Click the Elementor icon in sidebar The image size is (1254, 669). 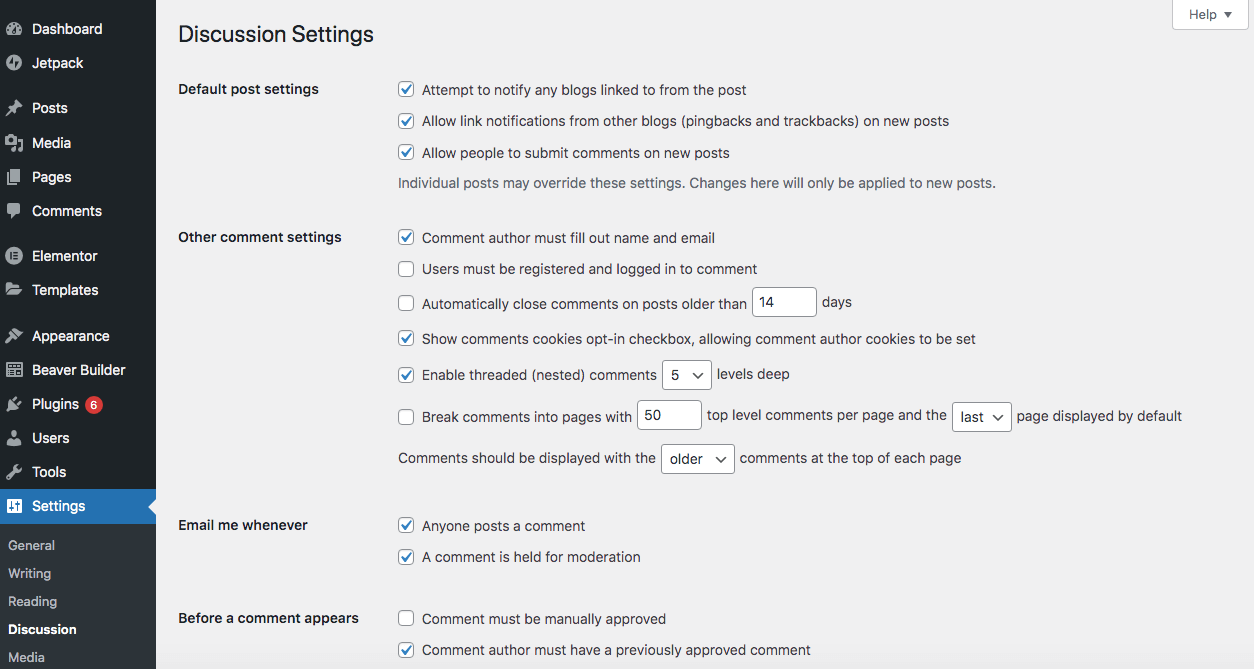[14, 256]
